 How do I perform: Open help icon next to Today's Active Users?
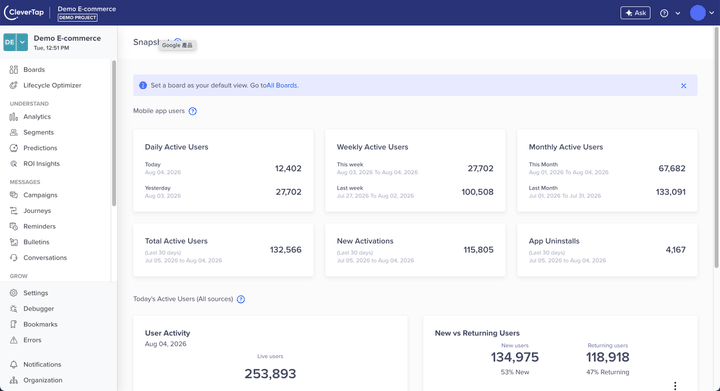pyautogui.click(x=241, y=299)
